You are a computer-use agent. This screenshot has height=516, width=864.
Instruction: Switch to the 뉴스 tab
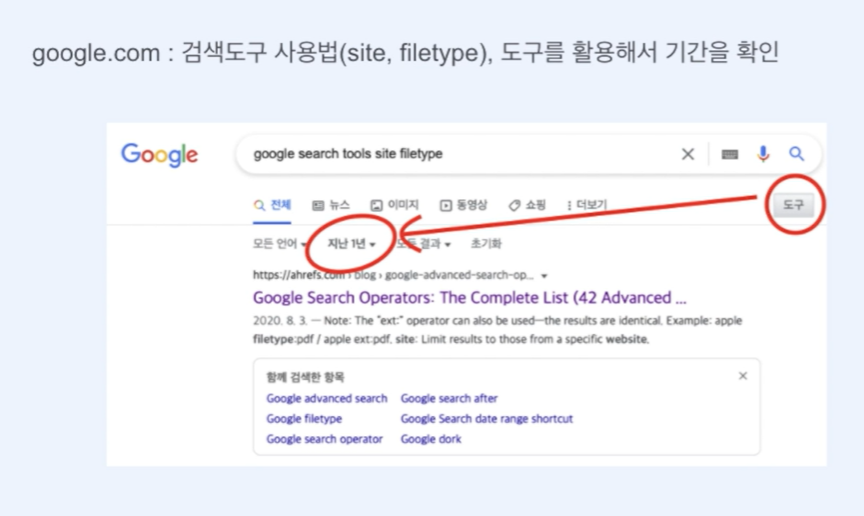[331, 205]
